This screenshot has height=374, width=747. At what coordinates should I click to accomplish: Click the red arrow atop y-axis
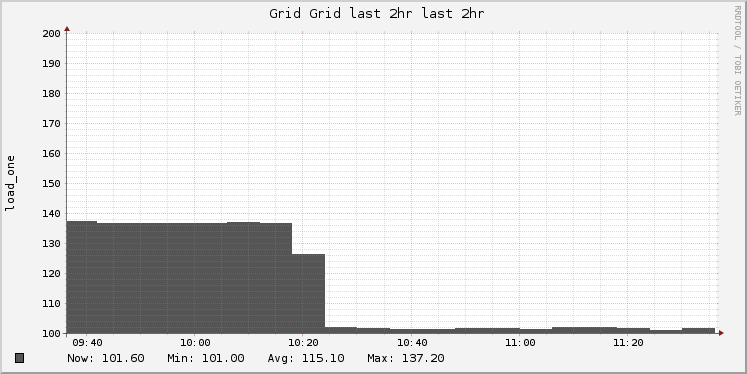click(x=67, y=29)
